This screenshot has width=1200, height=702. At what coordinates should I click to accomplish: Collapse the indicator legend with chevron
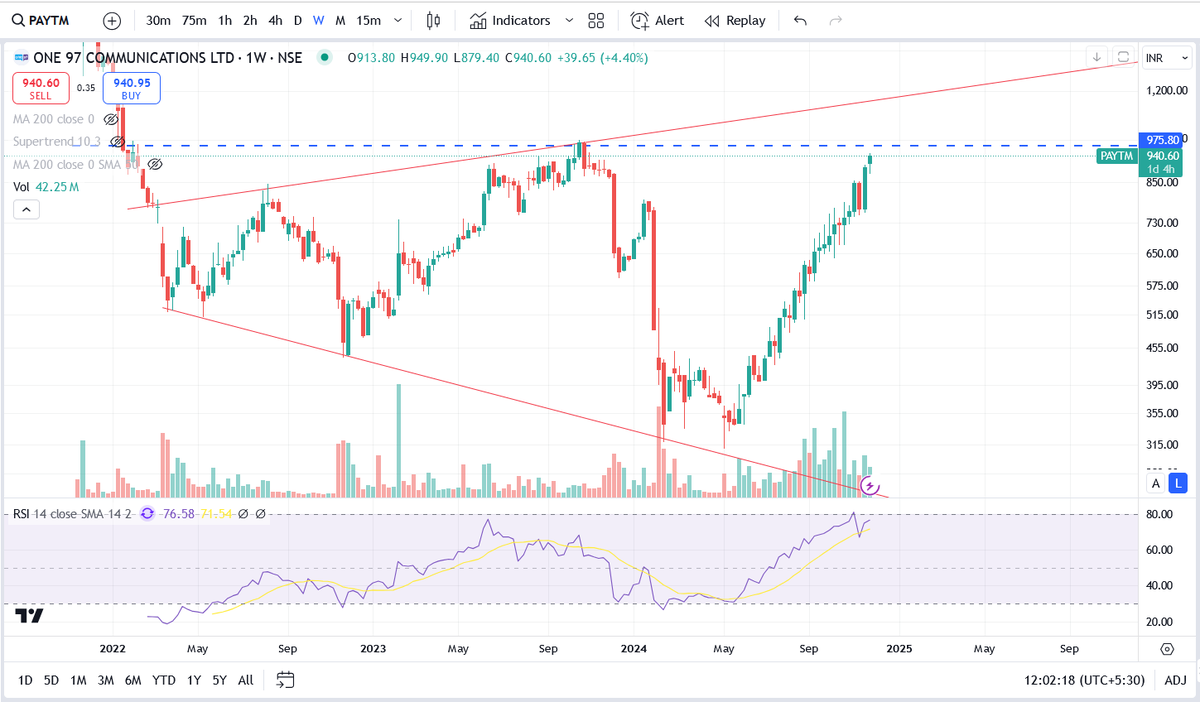(26, 210)
